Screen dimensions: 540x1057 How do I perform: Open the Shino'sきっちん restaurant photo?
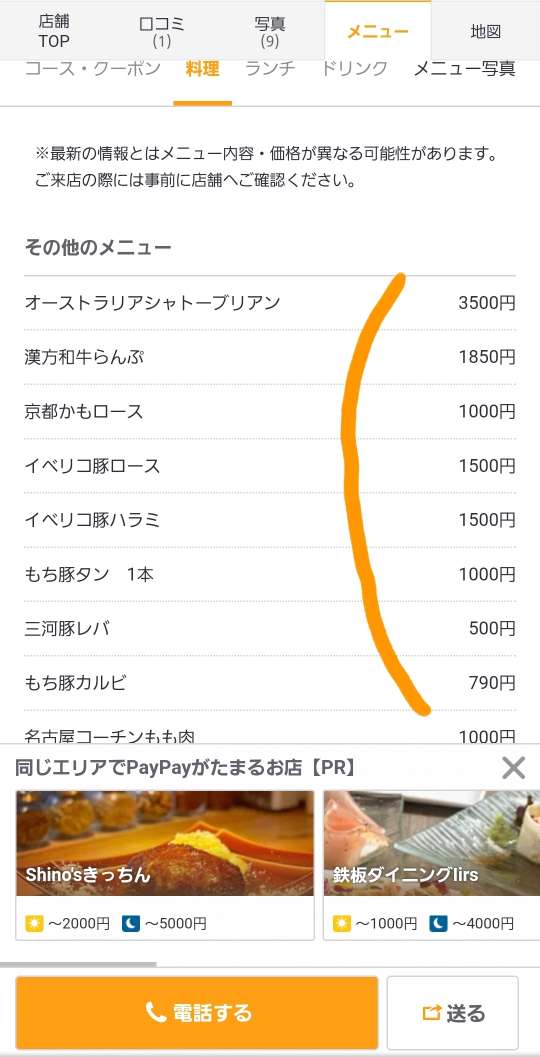coord(164,843)
